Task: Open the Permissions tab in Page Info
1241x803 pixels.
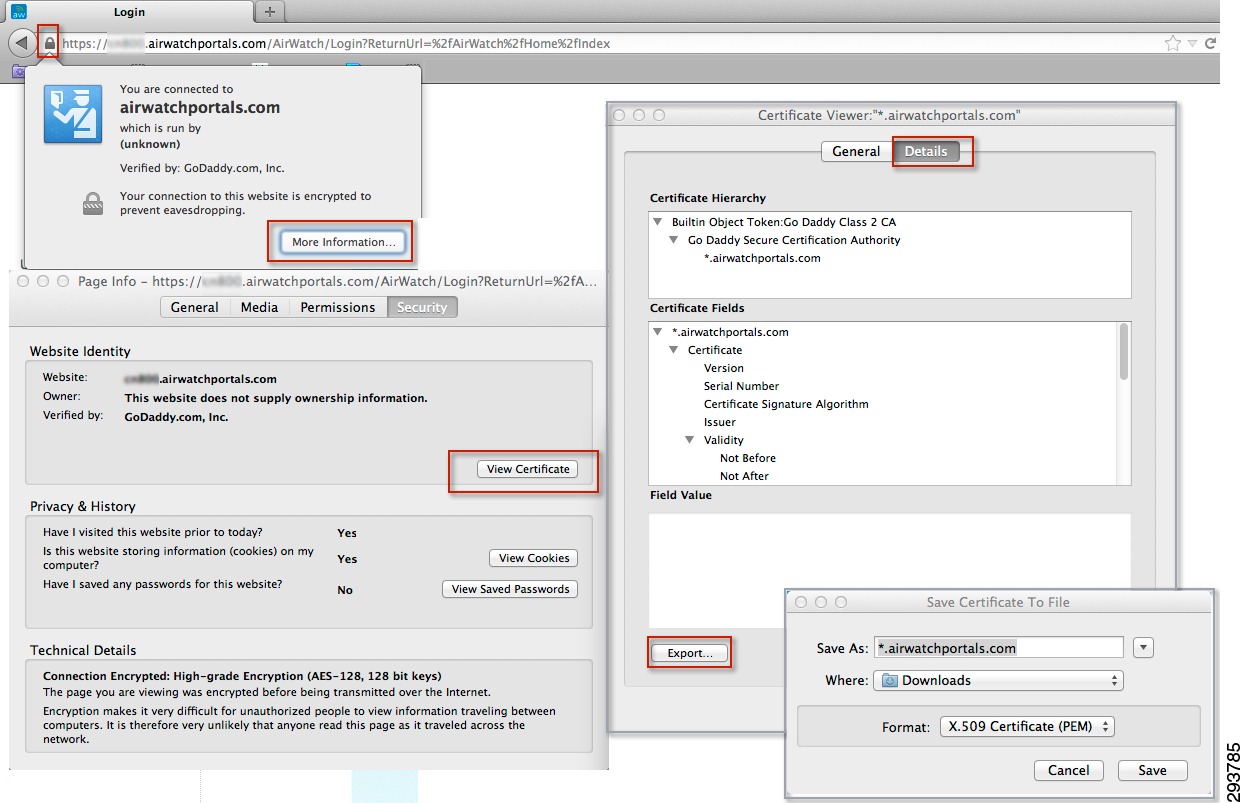Action: coord(338,307)
